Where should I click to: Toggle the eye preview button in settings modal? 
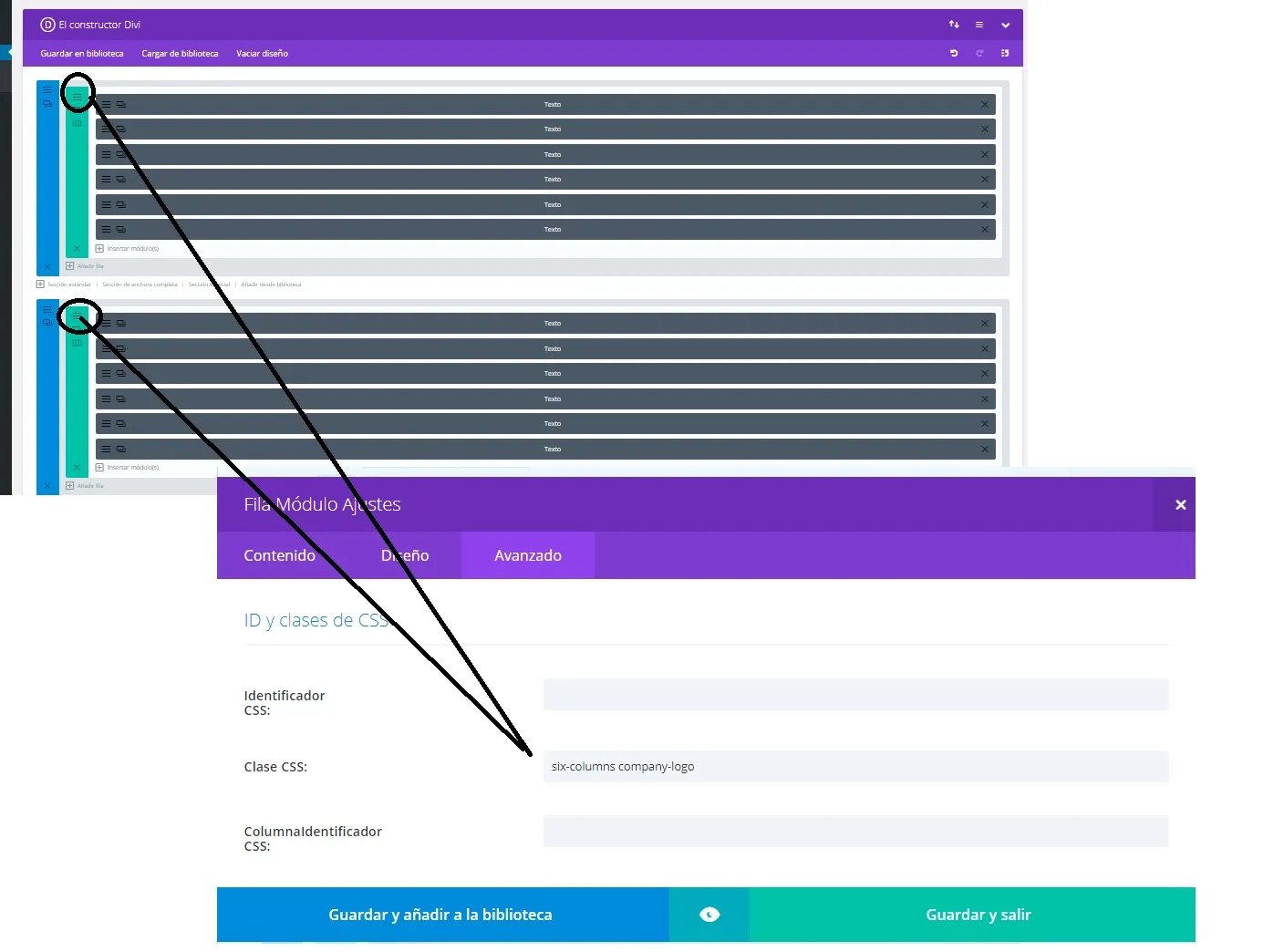(709, 915)
